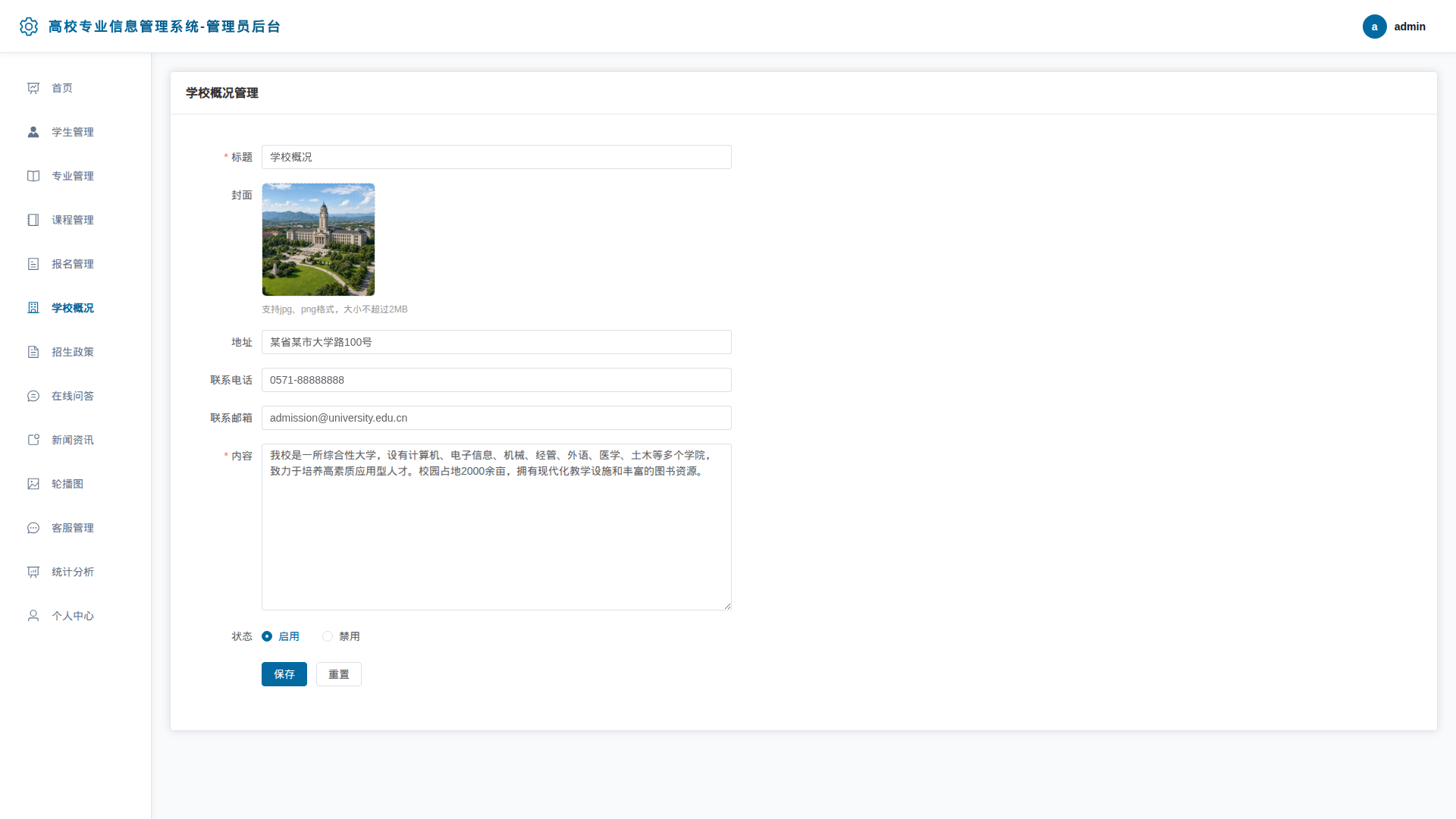Open 客服管理 menu item
The width and height of the screenshot is (1456, 819).
pos(76,528)
